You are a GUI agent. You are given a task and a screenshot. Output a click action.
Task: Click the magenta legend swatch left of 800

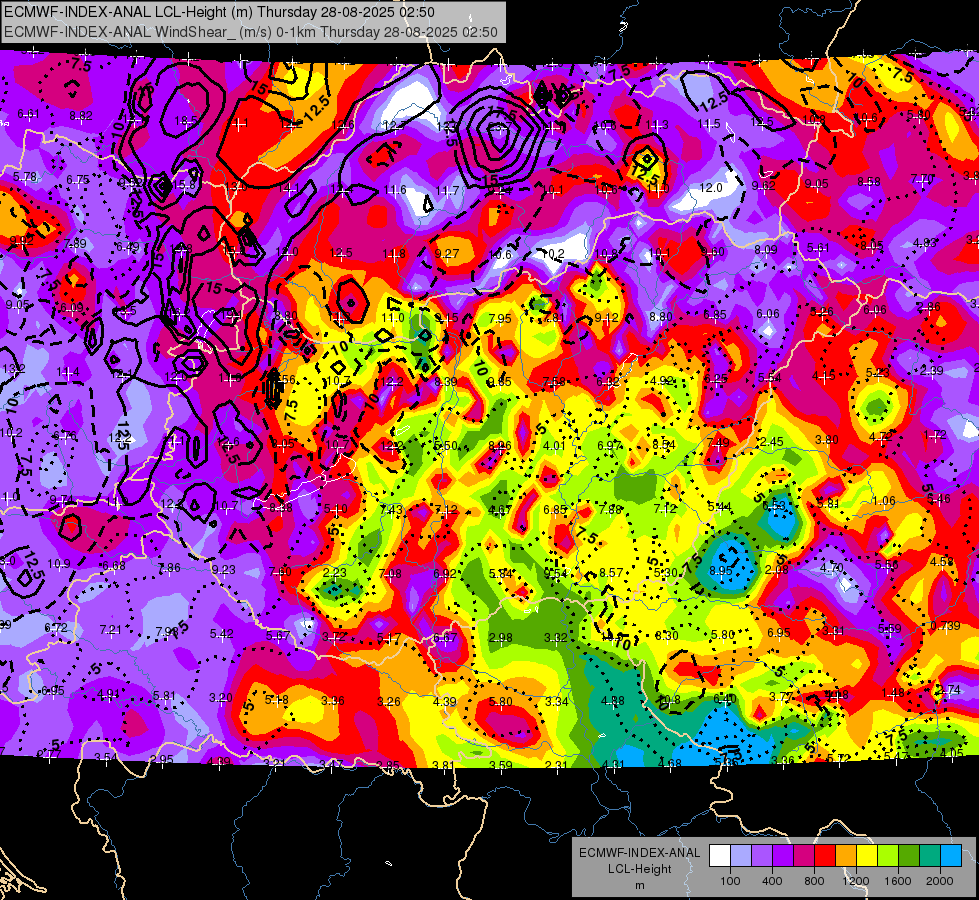click(x=804, y=856)
